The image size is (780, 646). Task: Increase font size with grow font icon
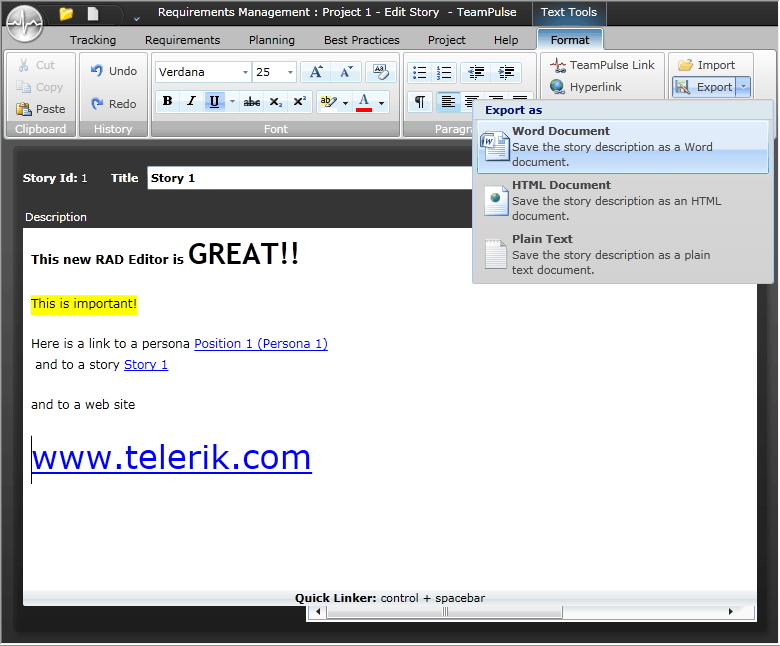[316, 72]
